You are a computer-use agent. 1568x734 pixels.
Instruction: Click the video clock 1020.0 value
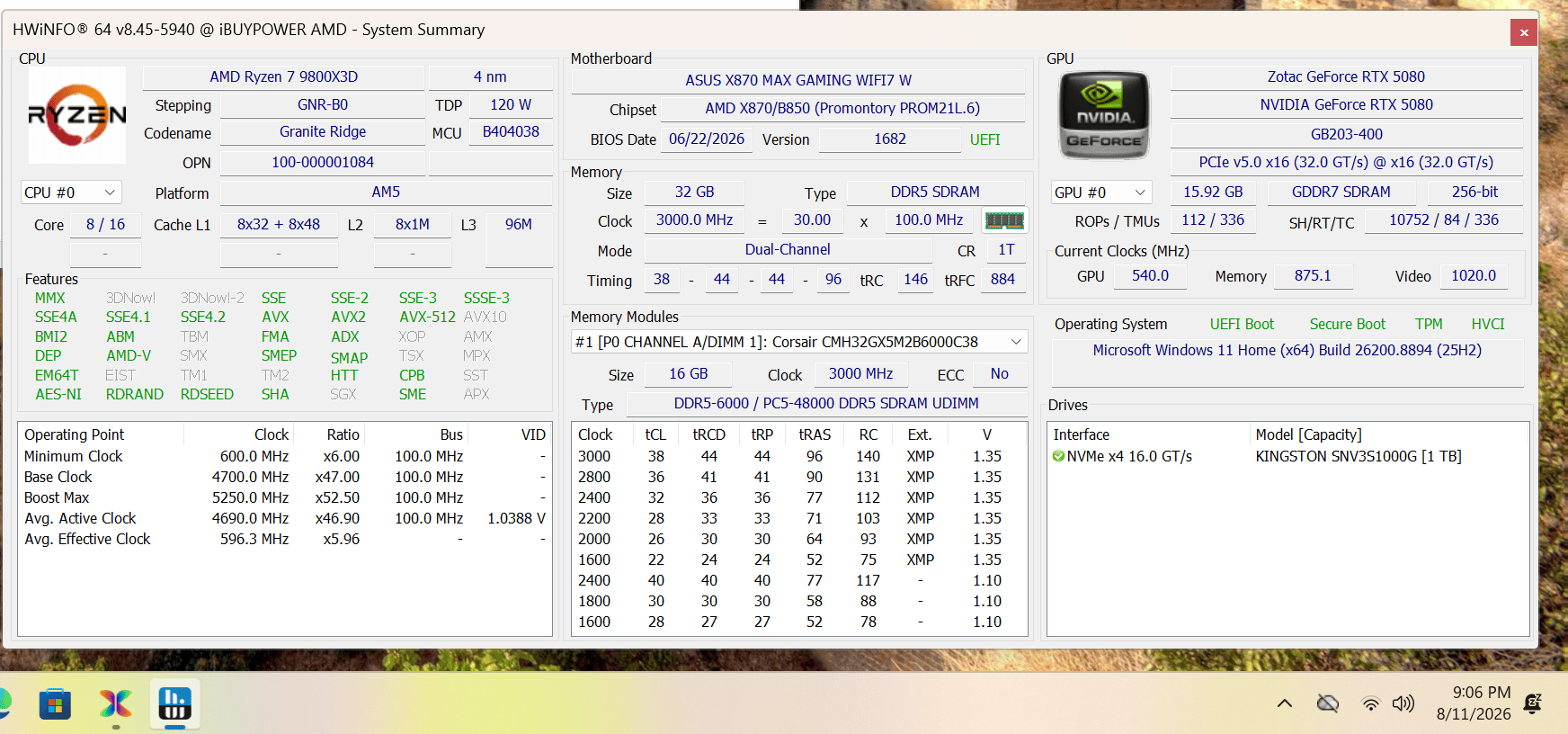[1474, 276]
